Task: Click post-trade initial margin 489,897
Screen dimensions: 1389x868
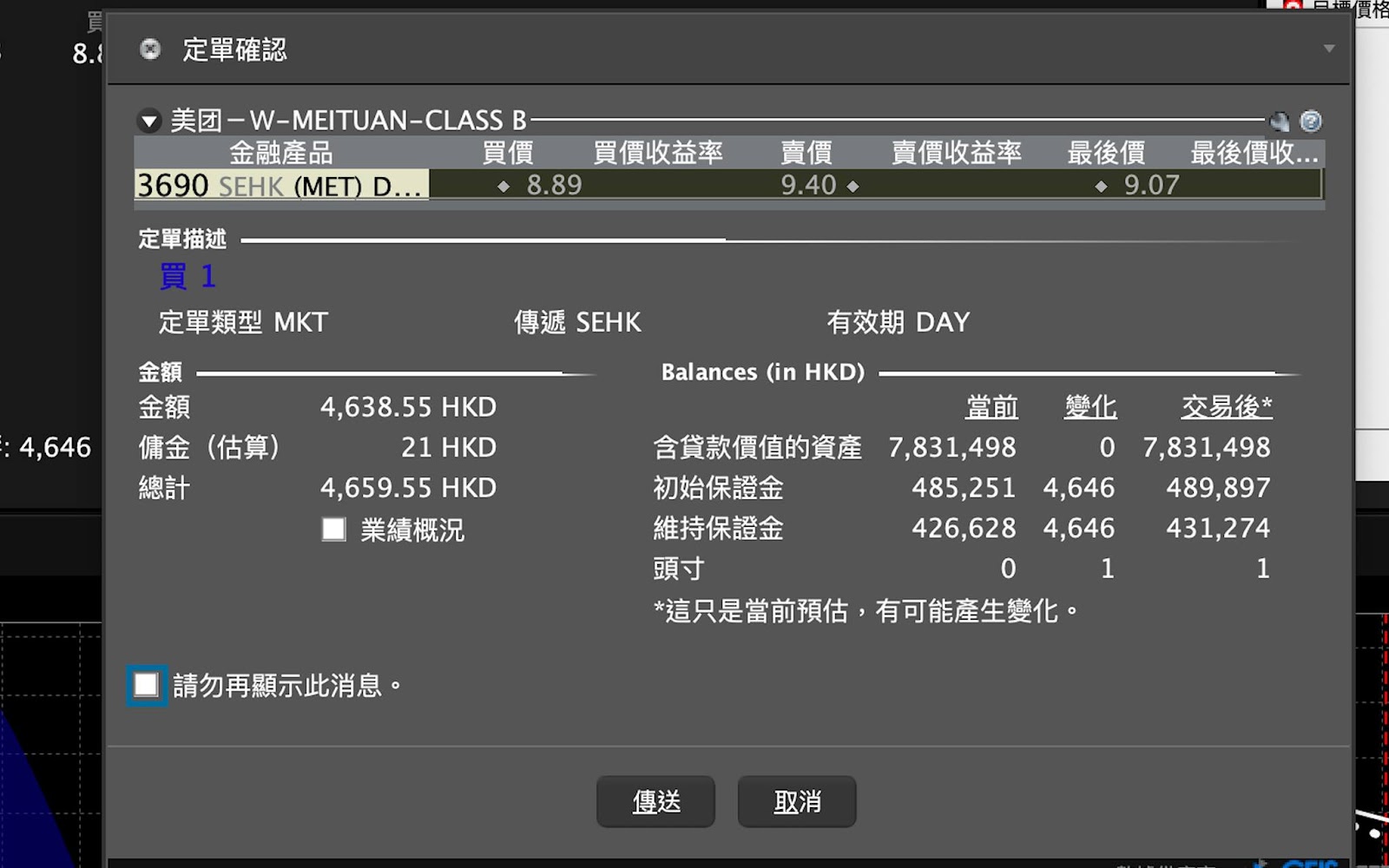Action: 1218,488
